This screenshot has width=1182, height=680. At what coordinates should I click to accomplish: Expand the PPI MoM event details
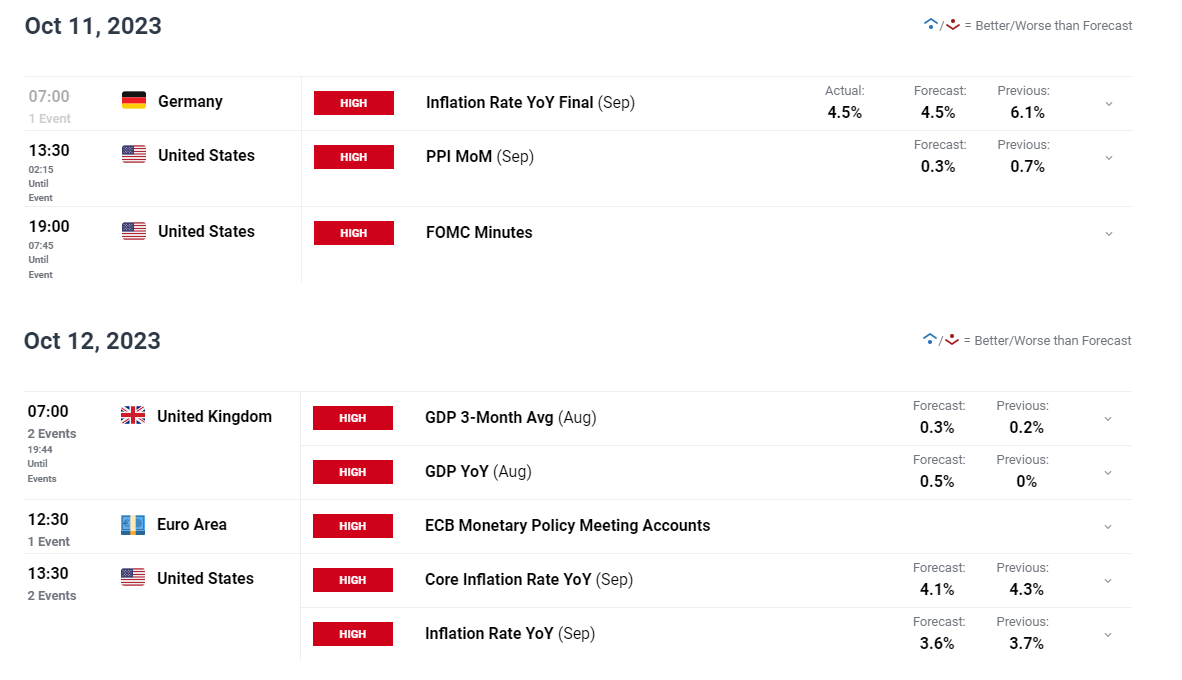coord(1109,158)
